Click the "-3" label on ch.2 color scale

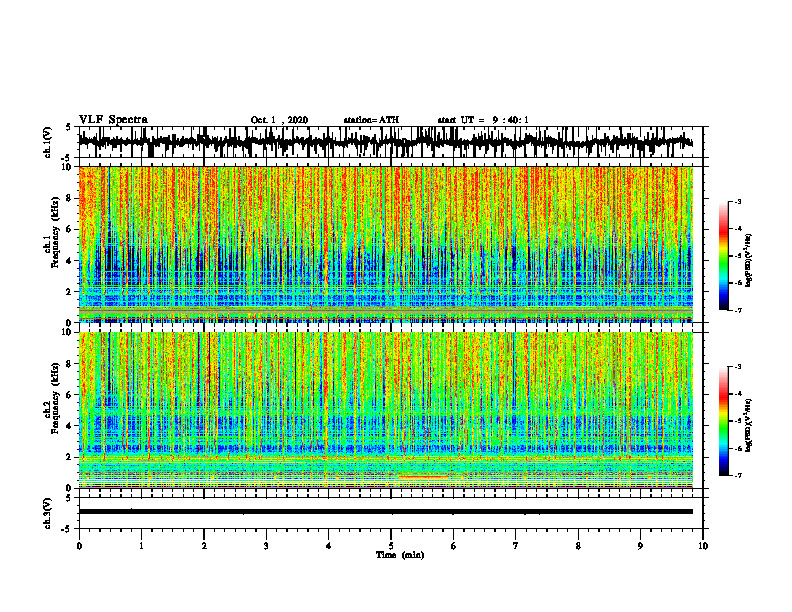737,367
